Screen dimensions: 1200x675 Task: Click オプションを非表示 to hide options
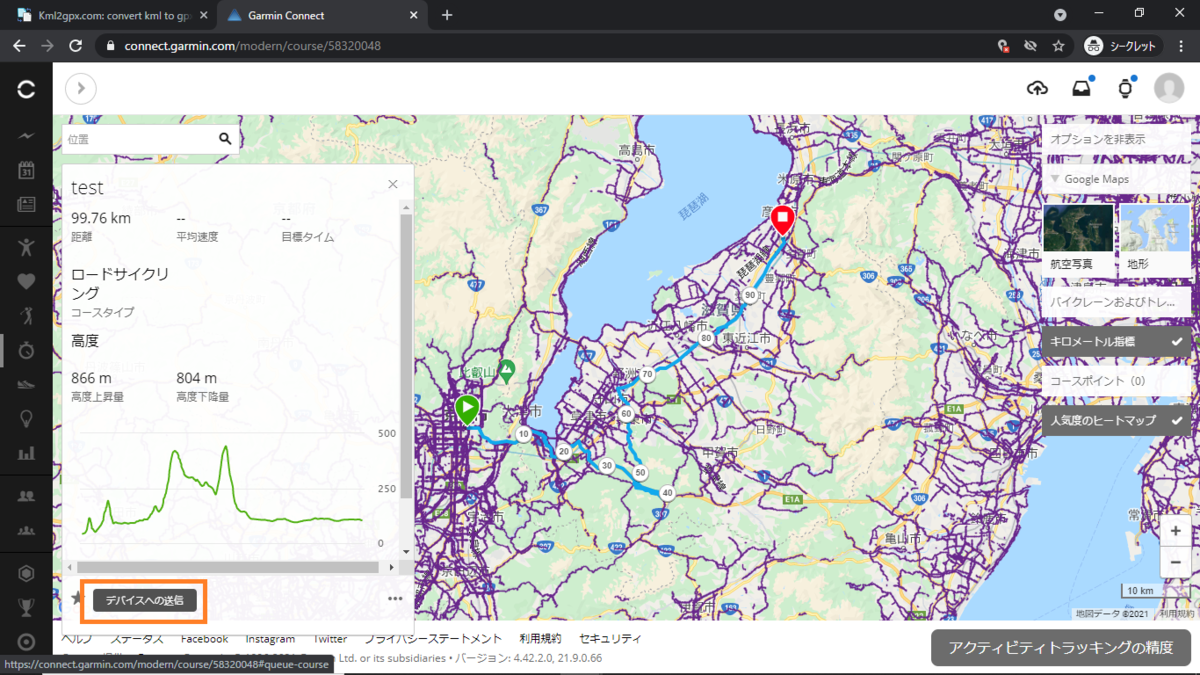coord(1116,139)
